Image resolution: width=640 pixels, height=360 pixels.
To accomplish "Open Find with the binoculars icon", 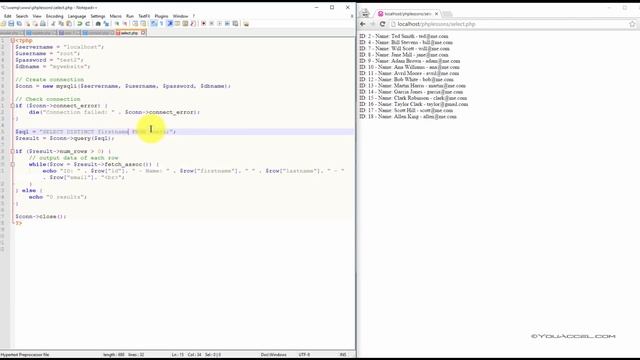I will 98,24.
